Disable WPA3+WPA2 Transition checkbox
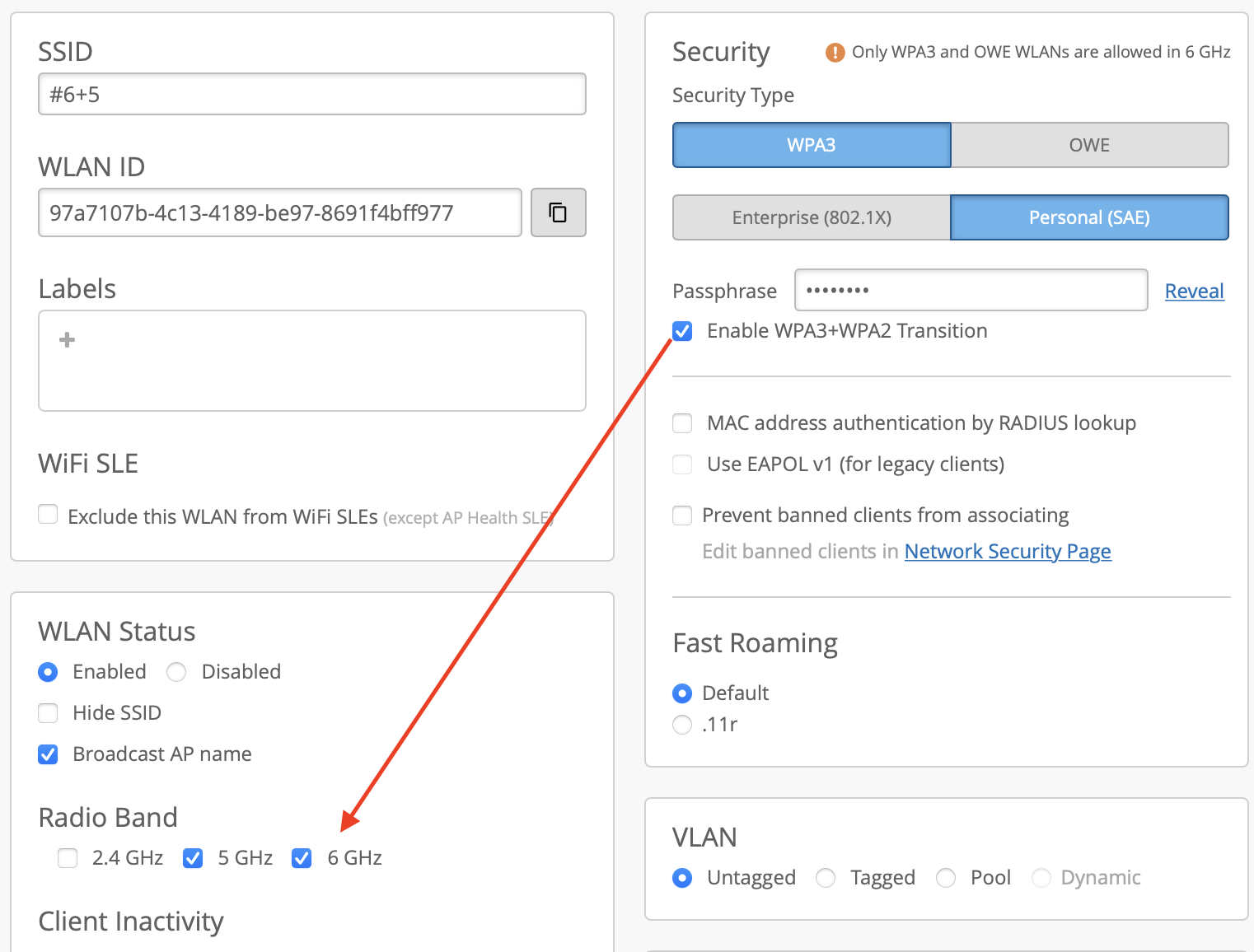The width and height of the screenshot is (1254, 952). 683,331
